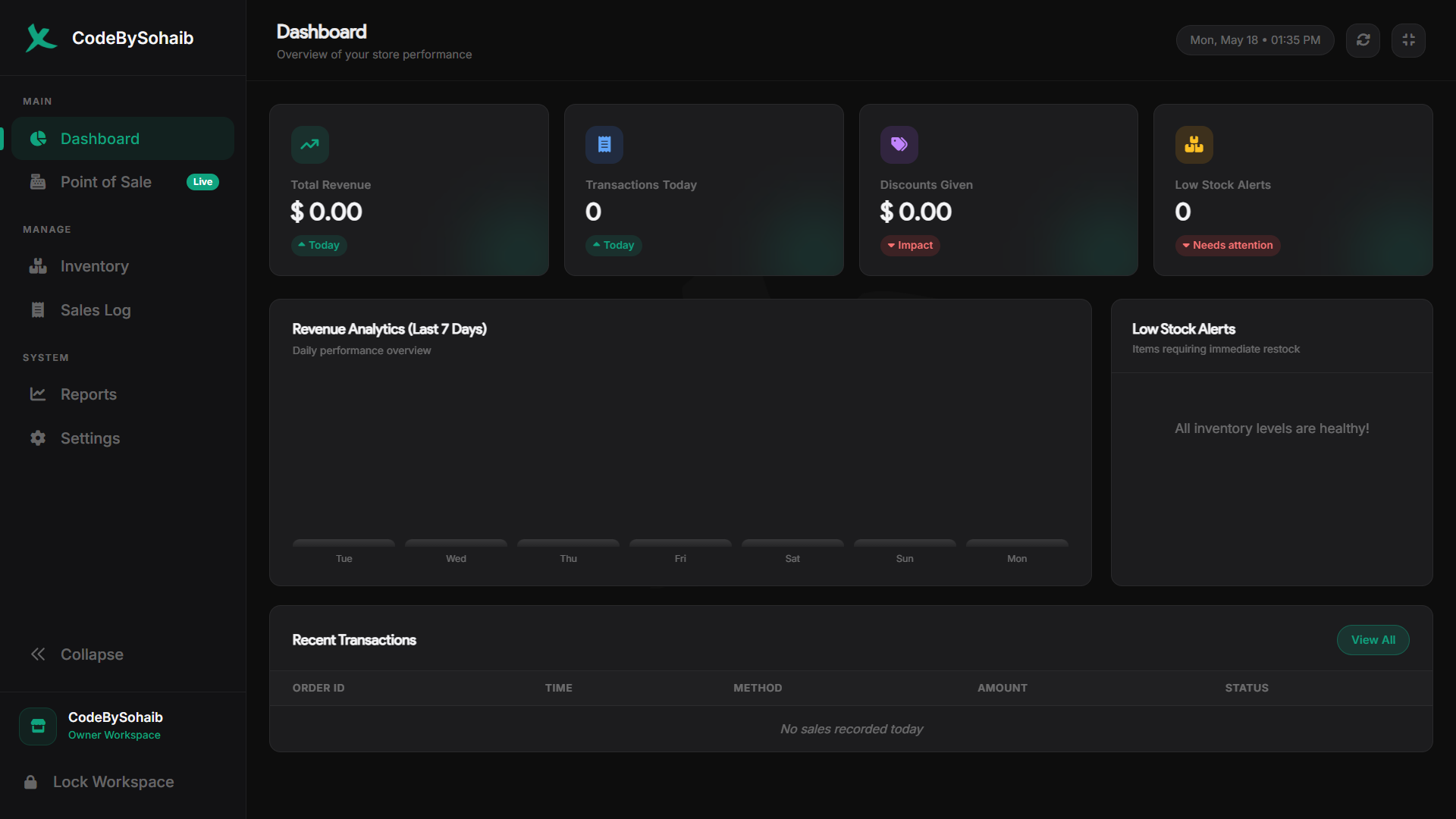Collapse the sidebar

[x=123, y=654]
